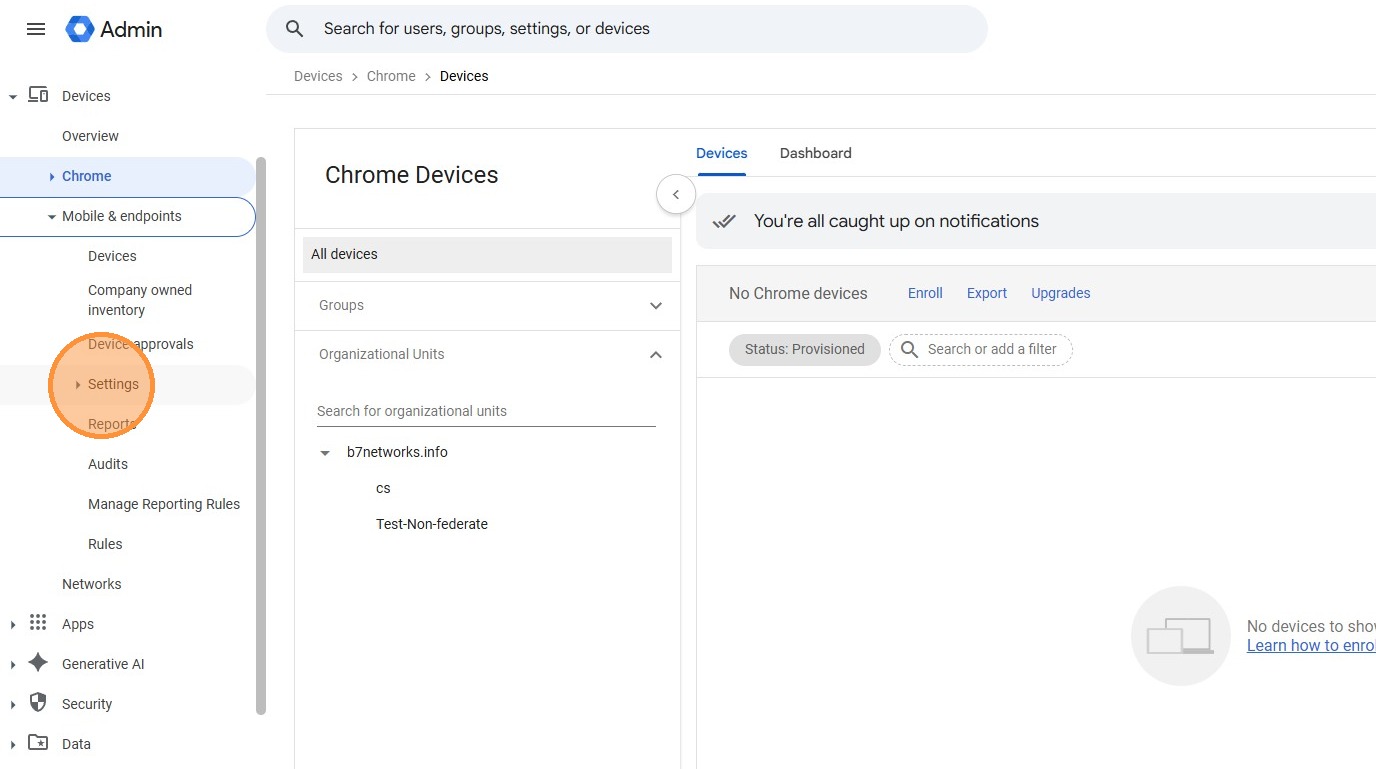Expand the Data section arrow
This screenshot has width=1376, height=769.
(12, 745)
